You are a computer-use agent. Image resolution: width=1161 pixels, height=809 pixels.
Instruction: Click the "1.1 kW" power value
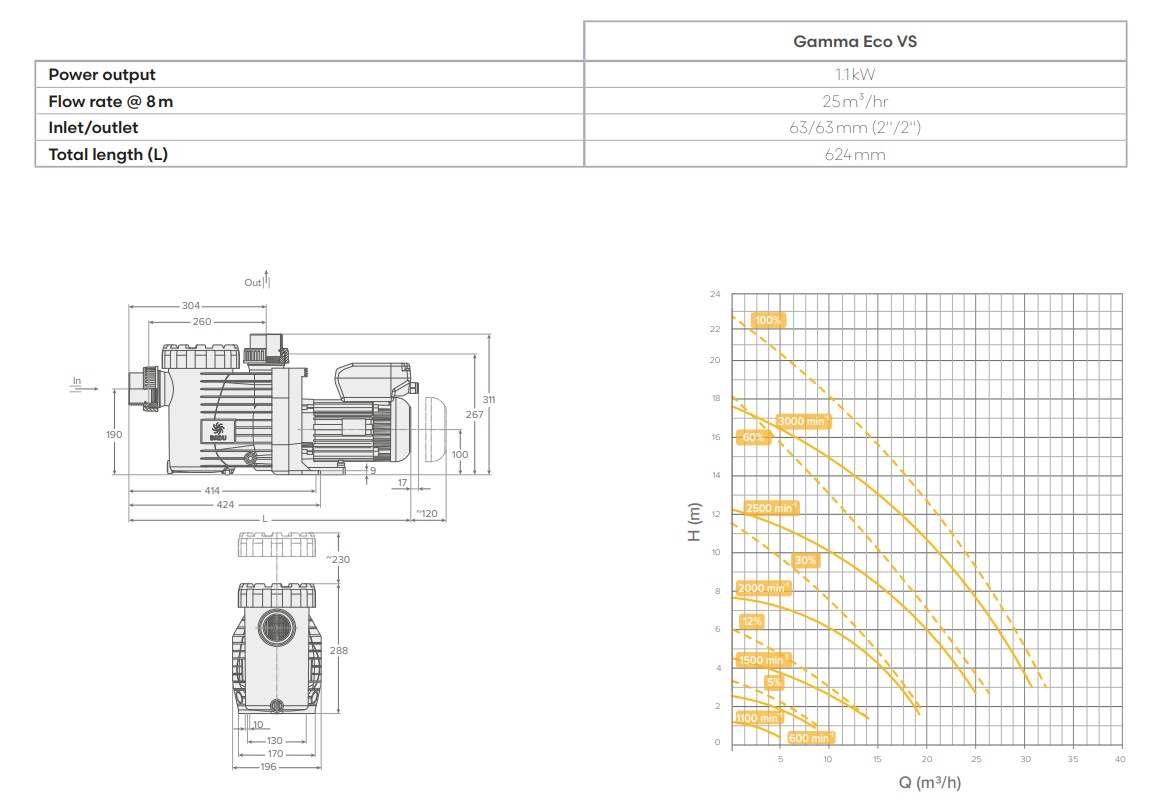point(855,75)
